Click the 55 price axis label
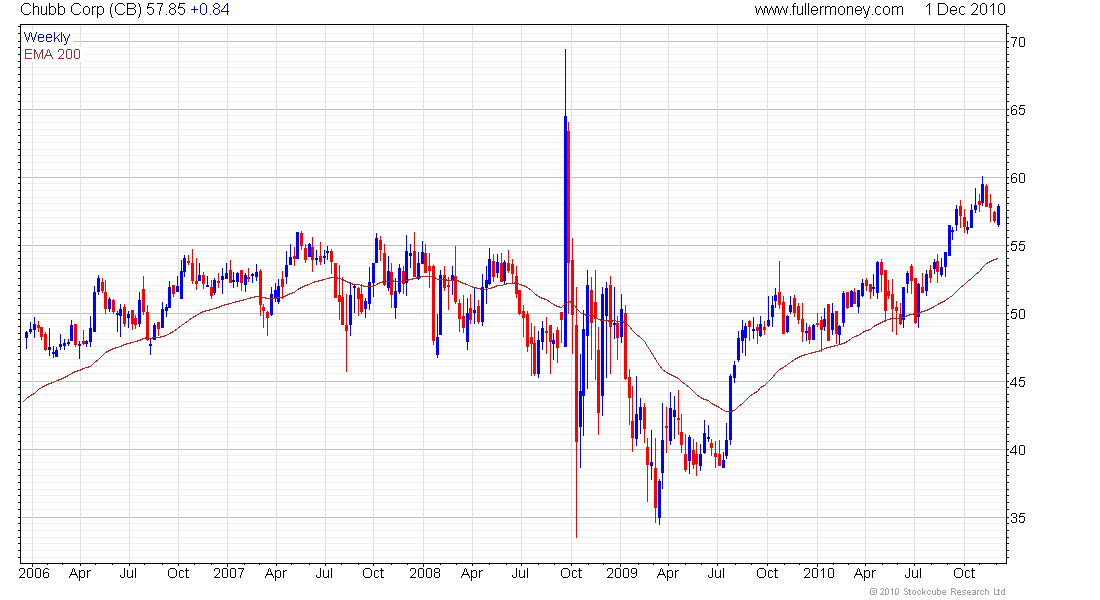This screenshot has height=600, width=1100. point(1017,246)
